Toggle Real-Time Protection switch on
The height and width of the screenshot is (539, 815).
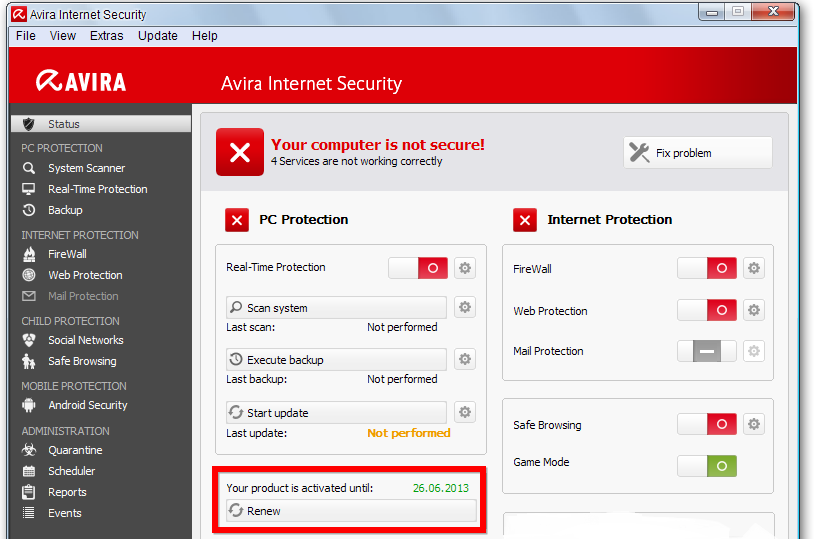[418, 268]
